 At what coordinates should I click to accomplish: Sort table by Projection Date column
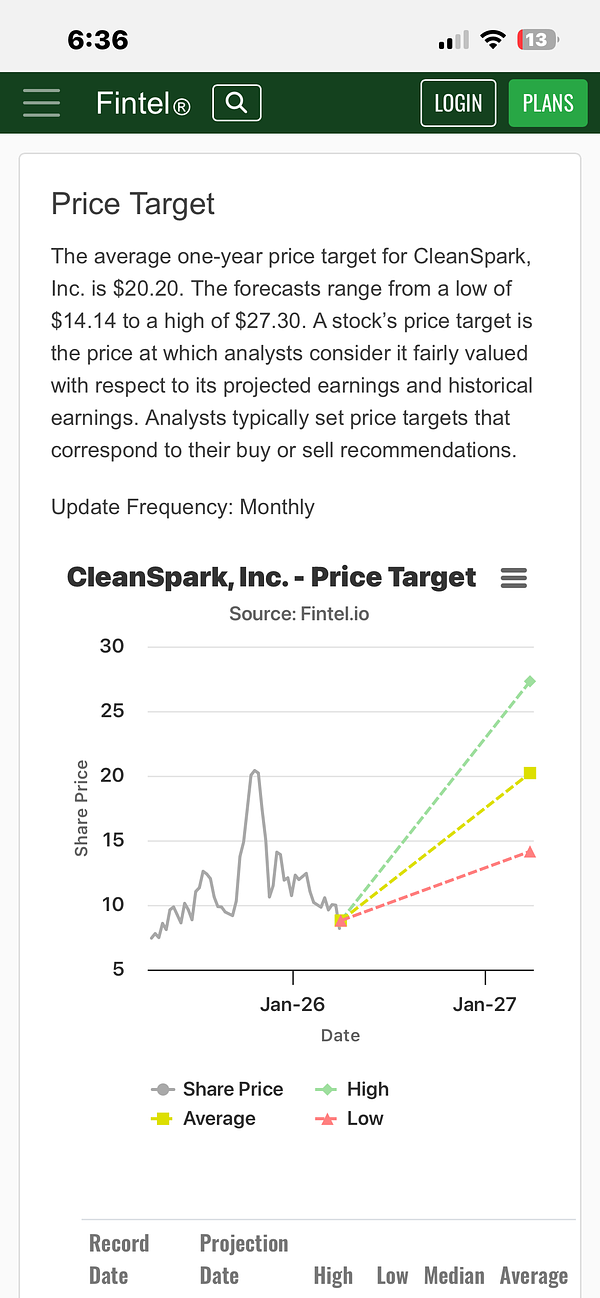(x=243, y=1259)
